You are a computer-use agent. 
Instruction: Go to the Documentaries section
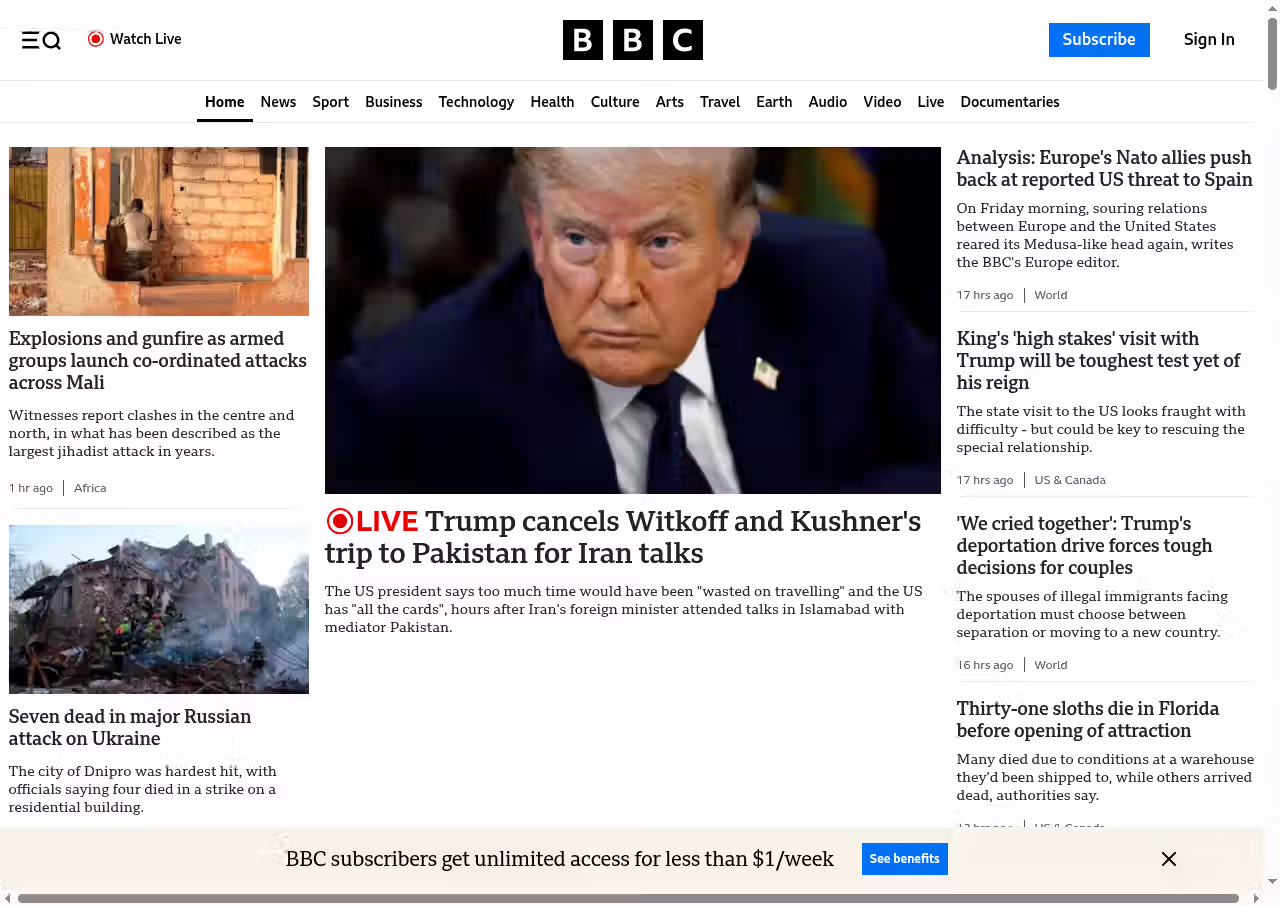pos(1009,102)
